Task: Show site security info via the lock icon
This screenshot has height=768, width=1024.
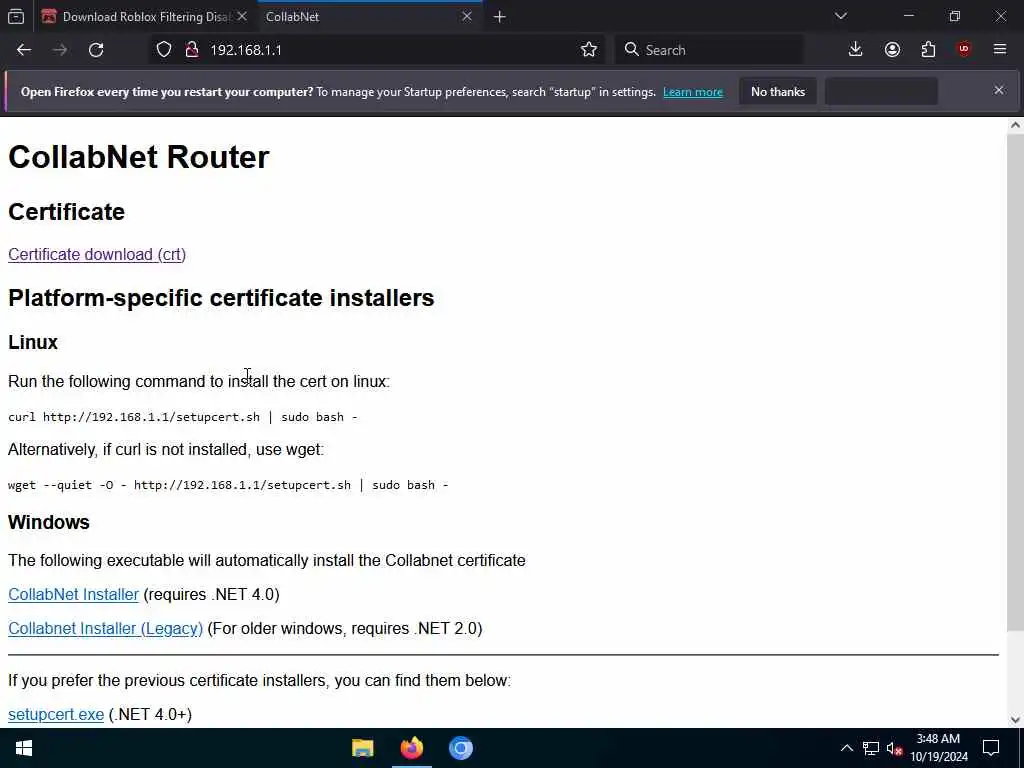Action: point(192,50)
